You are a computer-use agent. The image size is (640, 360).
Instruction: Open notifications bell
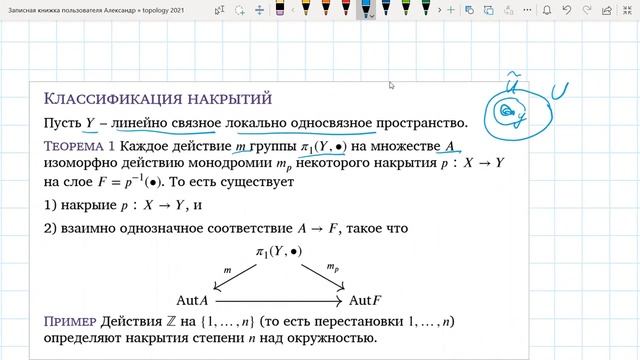point(547,10)
